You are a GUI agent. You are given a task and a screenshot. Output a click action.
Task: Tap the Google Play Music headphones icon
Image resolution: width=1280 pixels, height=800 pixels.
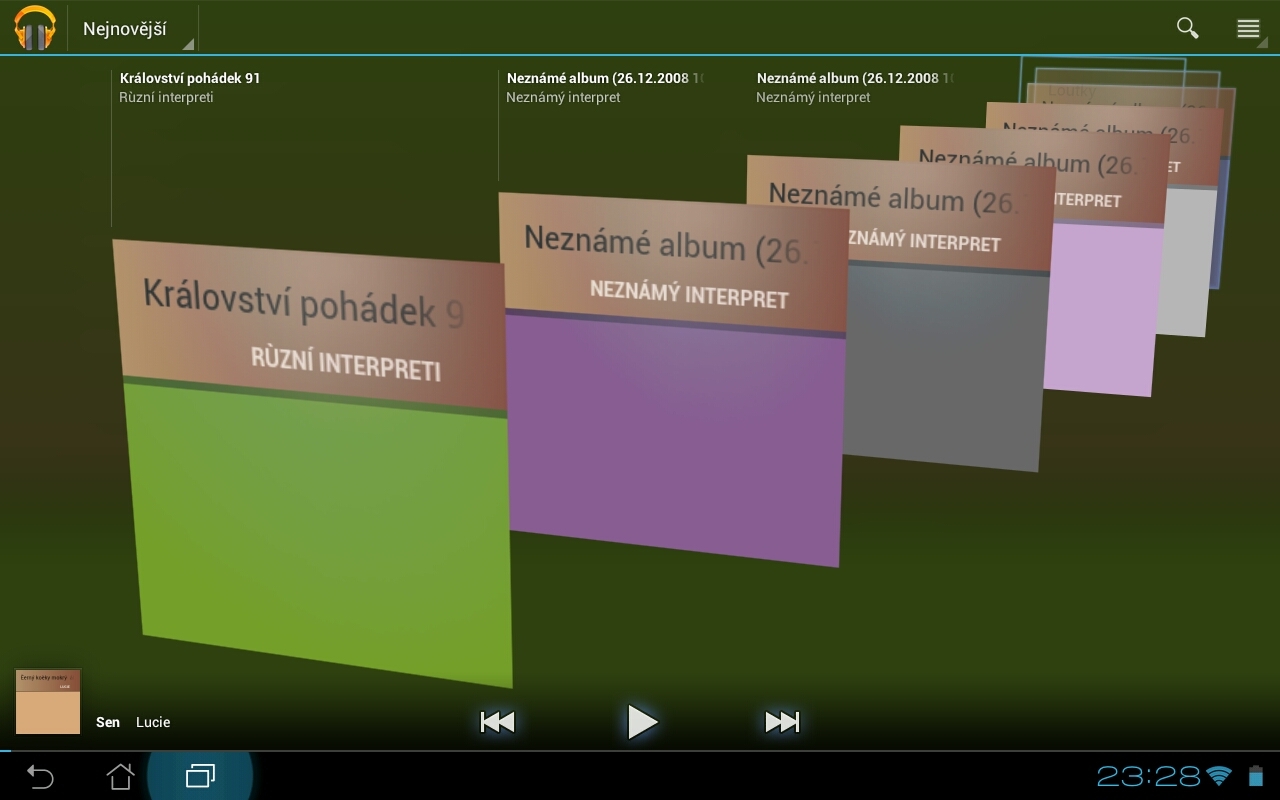click(x=35, y=28)
